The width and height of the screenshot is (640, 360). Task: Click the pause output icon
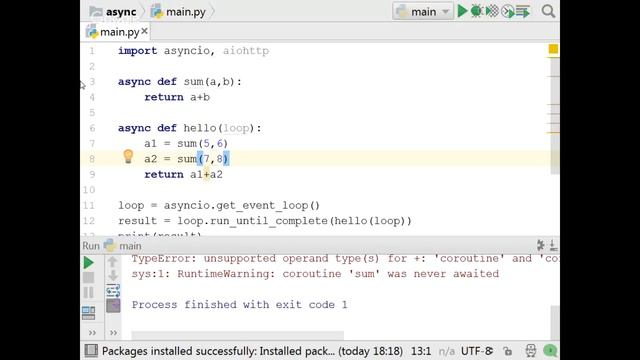pos(89,293)
